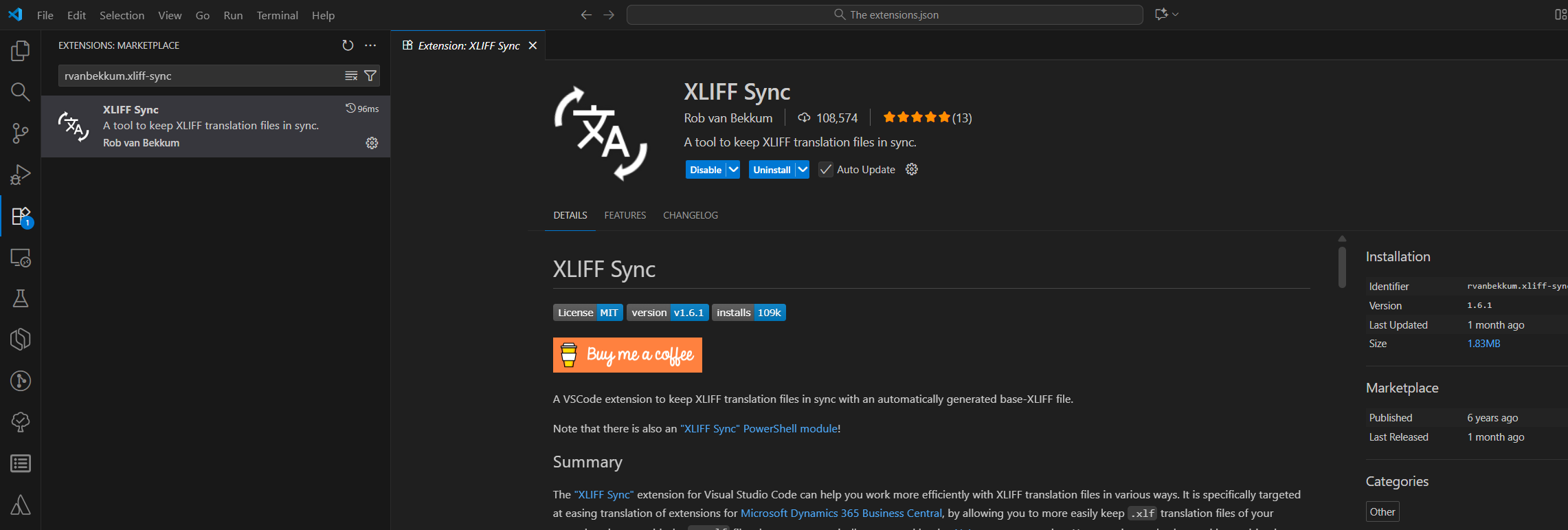Go back with the left arrow

(x=586, y=14)
